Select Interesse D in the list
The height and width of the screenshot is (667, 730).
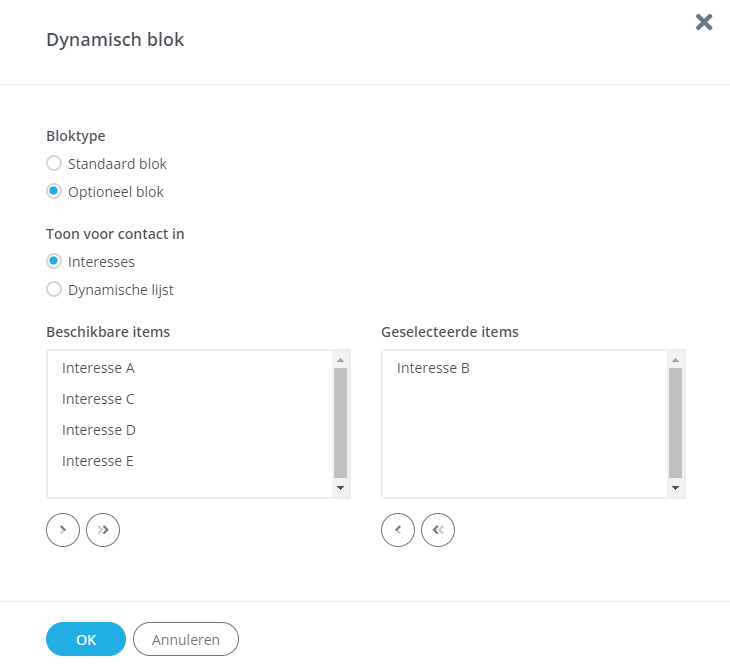point(98,430)
